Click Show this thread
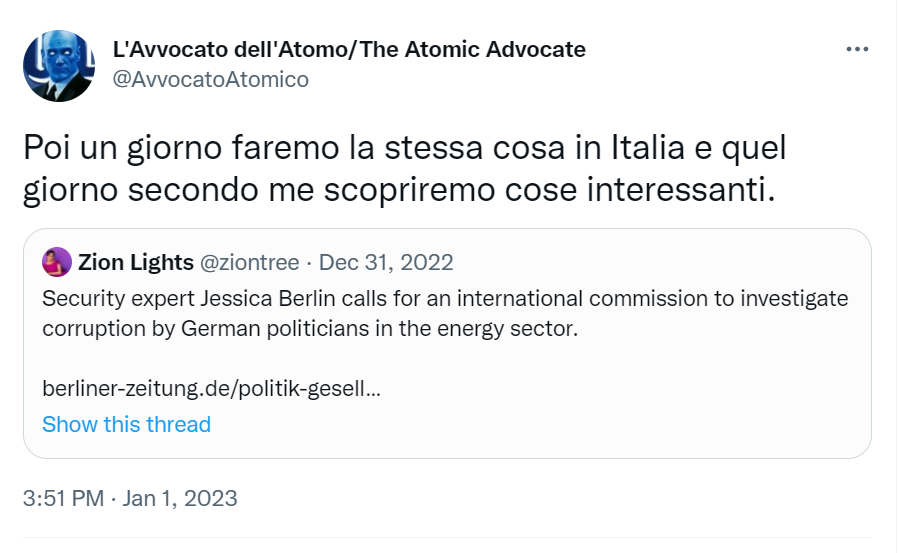This screenshot has height=553, width=898. click(126, 424)
